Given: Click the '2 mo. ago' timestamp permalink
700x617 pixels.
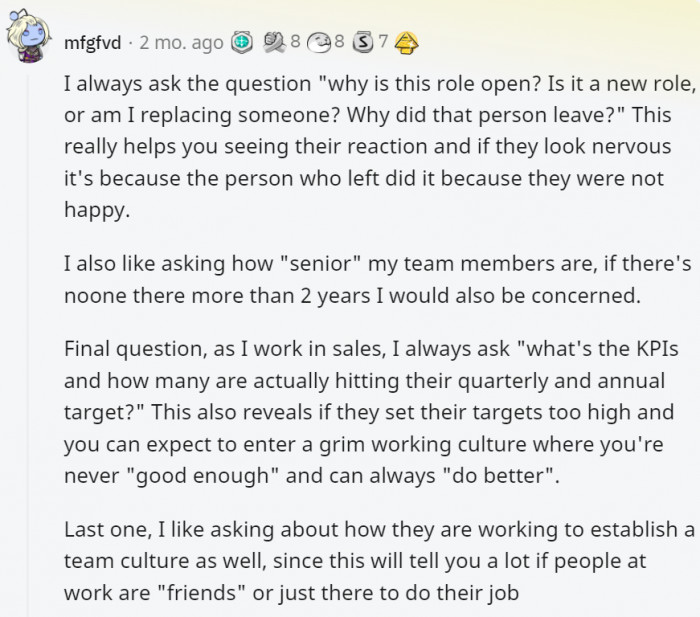Looking at the screenshot, I should 181,43.
